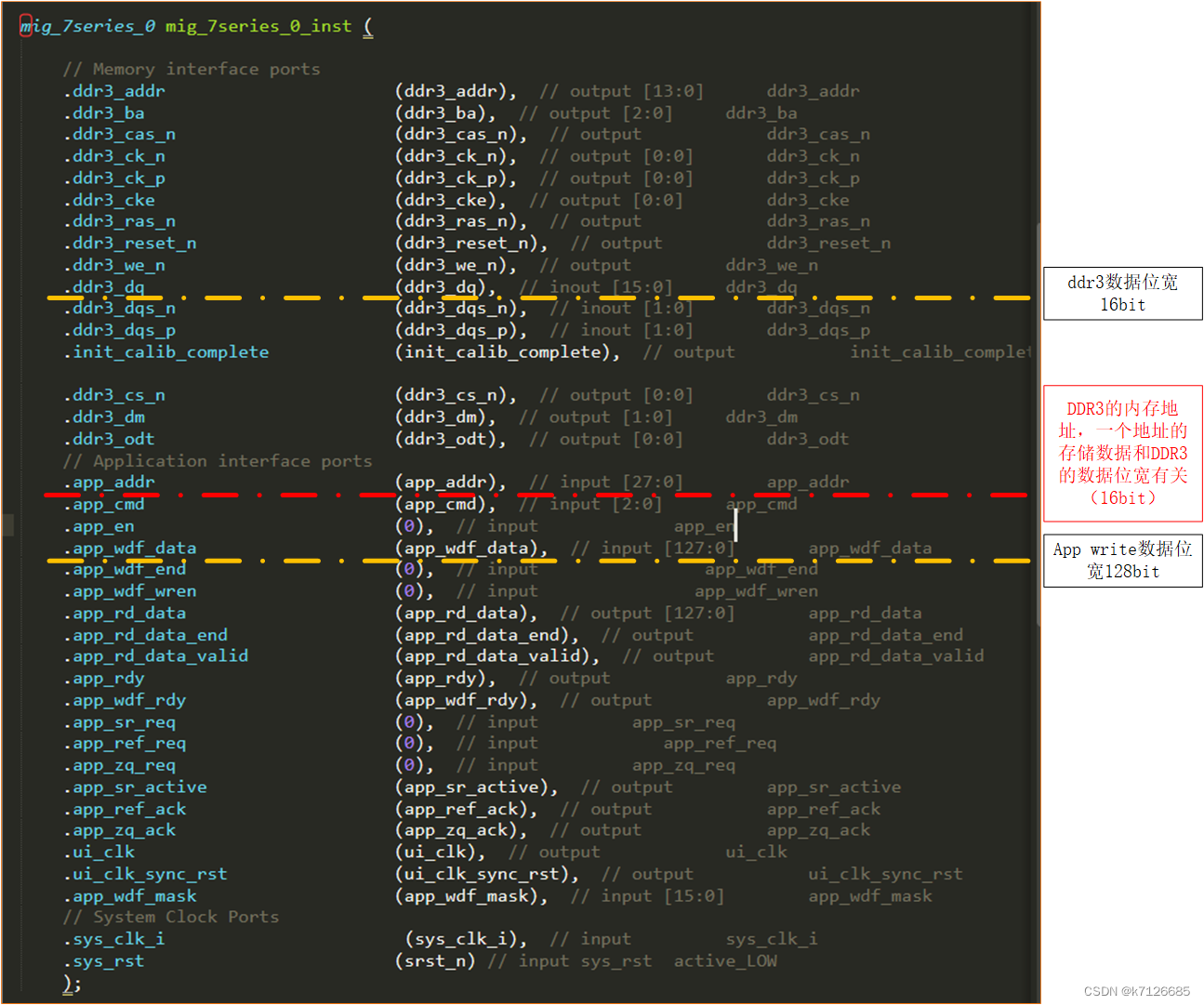This screenshot has width=1204, height=1005.
Task: Click the "(ddr3_reset_n)," signal connection
Action: click(471, 244)
